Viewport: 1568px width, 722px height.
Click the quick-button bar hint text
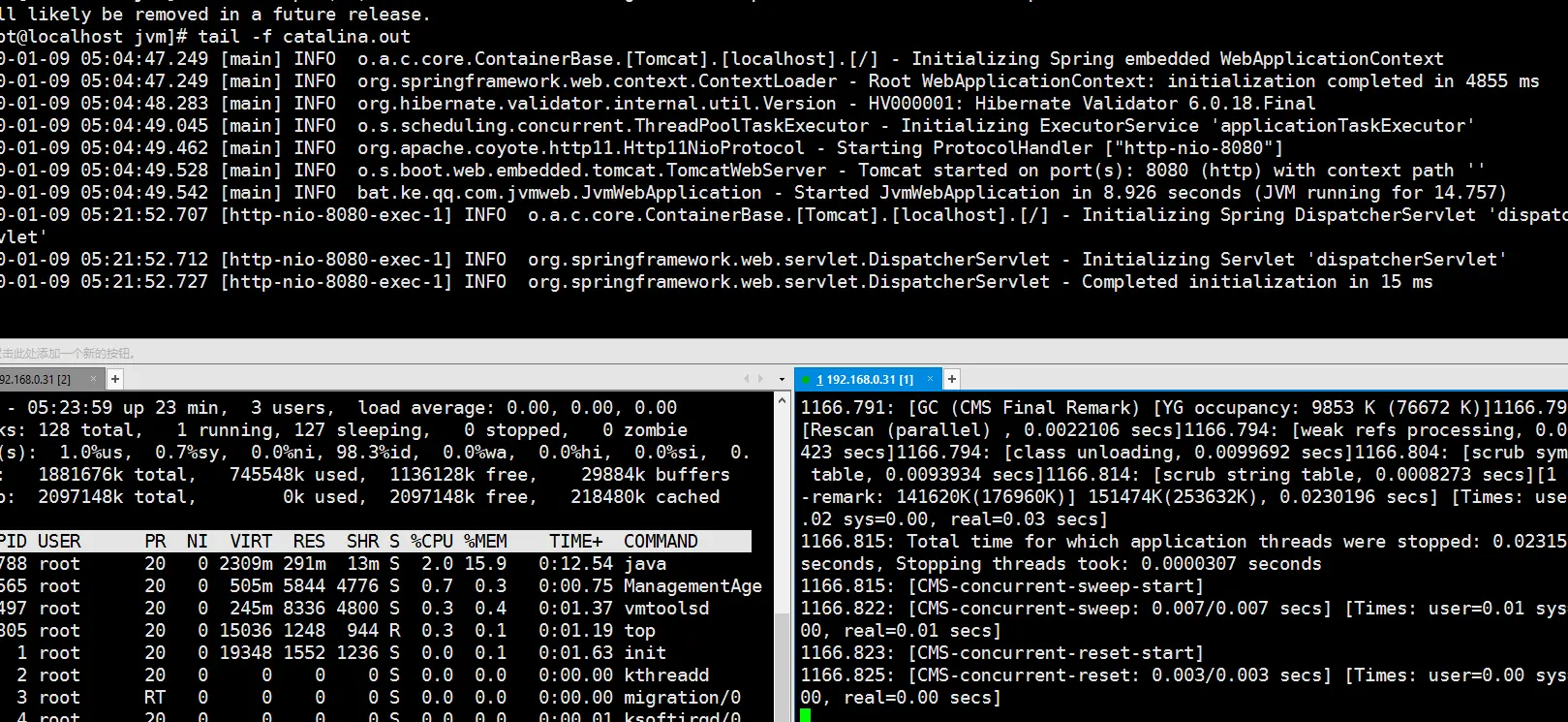click(x=68, y=354)
